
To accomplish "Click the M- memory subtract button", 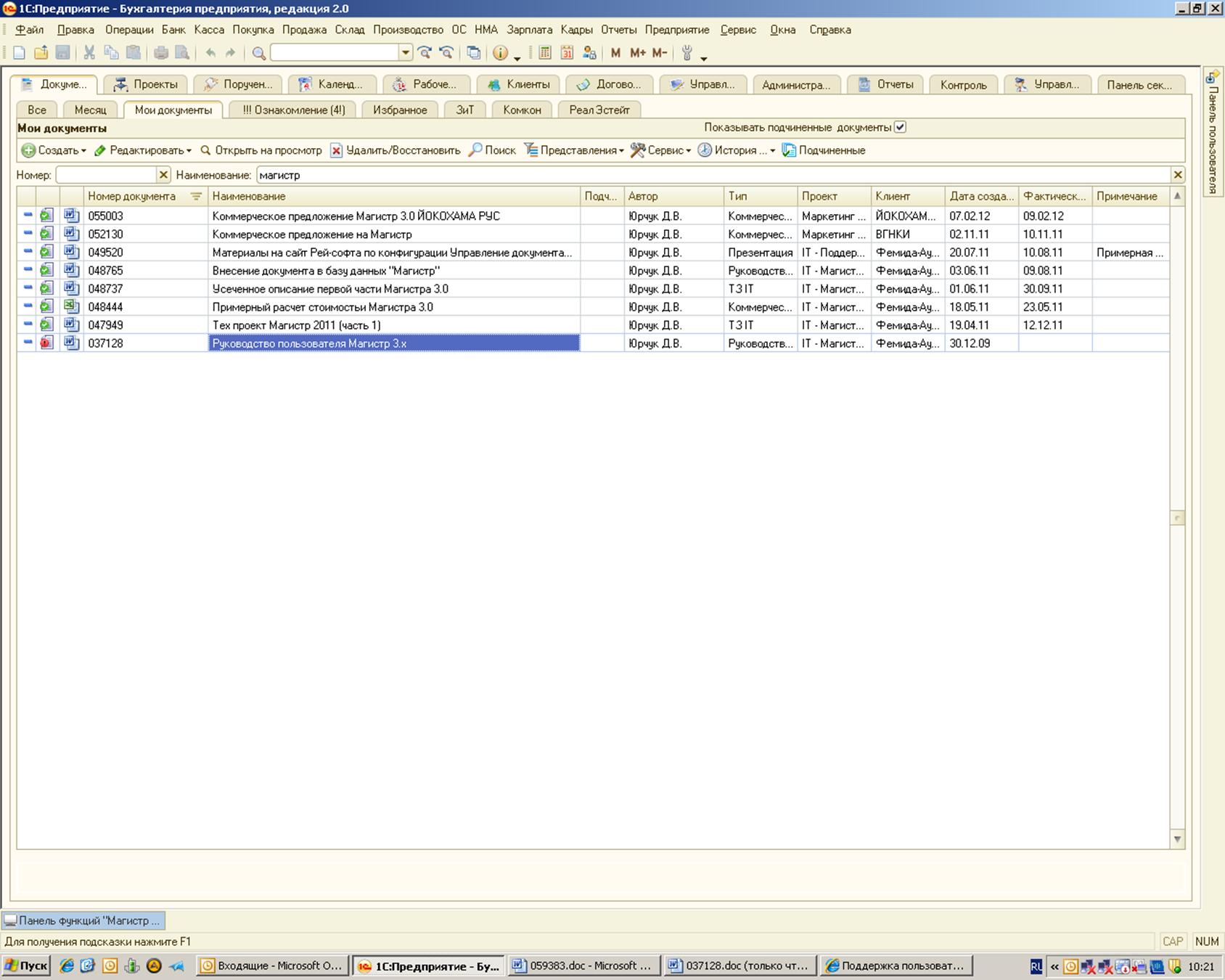I will point(659,52).
